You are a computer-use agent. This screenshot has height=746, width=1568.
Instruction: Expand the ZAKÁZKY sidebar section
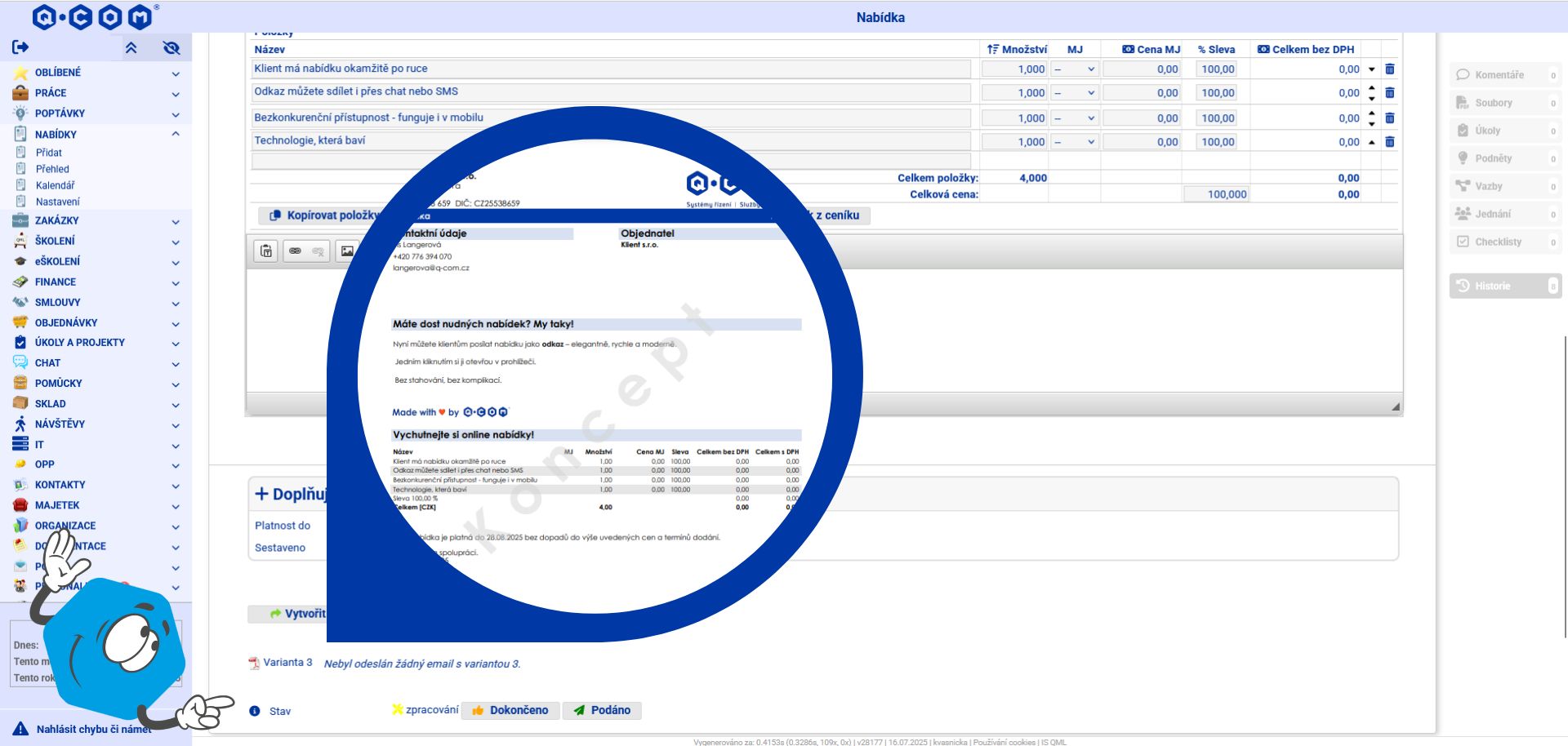pos(176,221)
